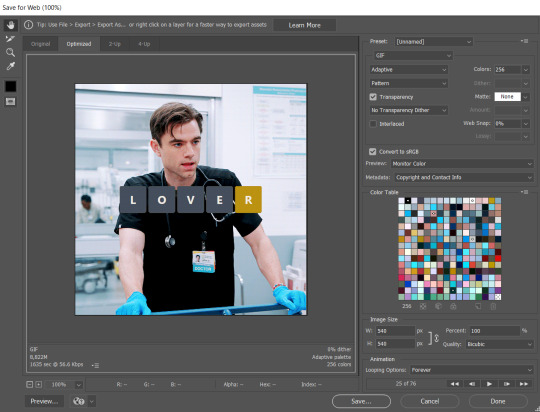Select the Eyedropper tool
The width and height of the screenshot is (540, 412).
pyautogui.click(x=10, y=66)
